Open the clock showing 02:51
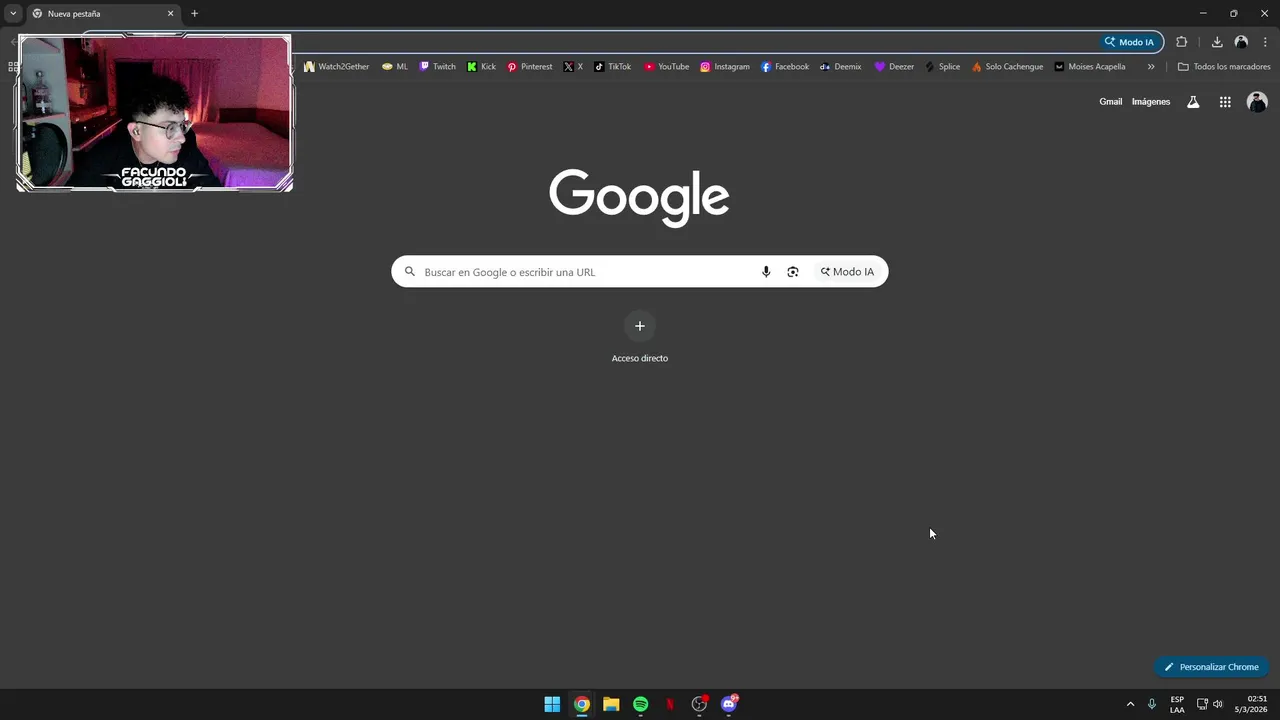This screenshot has width=1280, height=720. click(1252, 704)
